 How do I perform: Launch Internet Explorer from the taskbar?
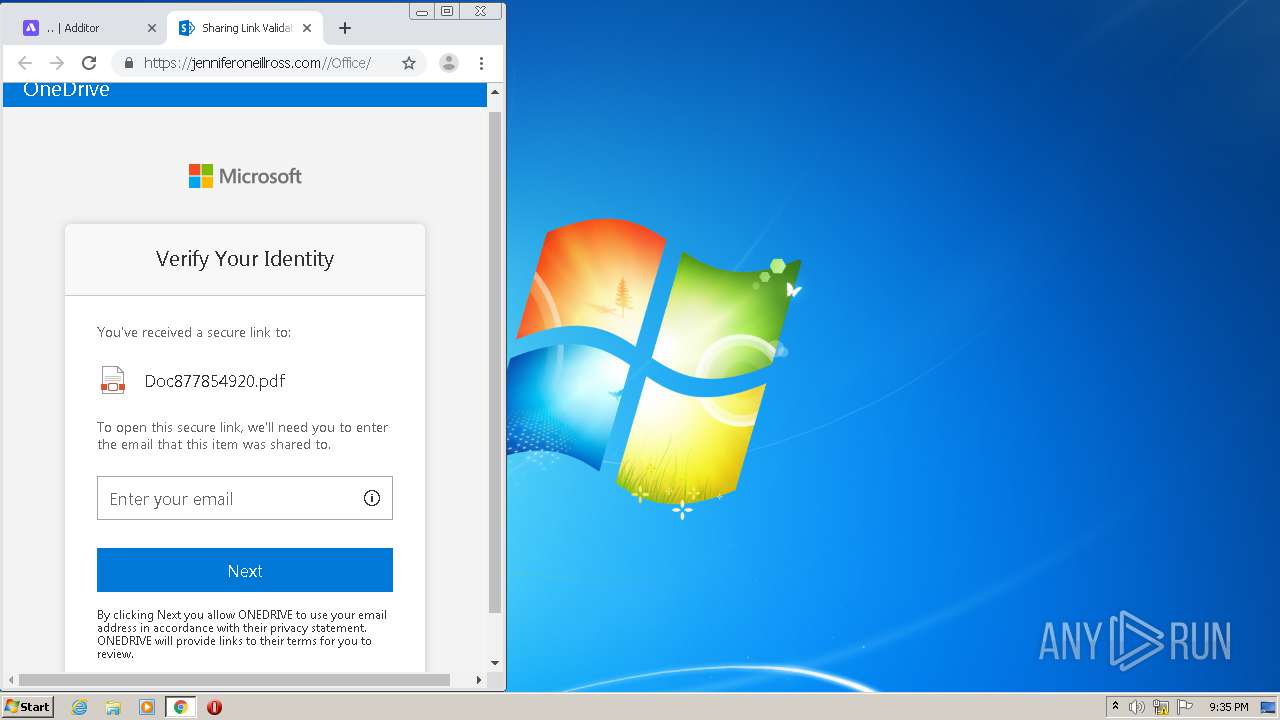click(80, 707)
